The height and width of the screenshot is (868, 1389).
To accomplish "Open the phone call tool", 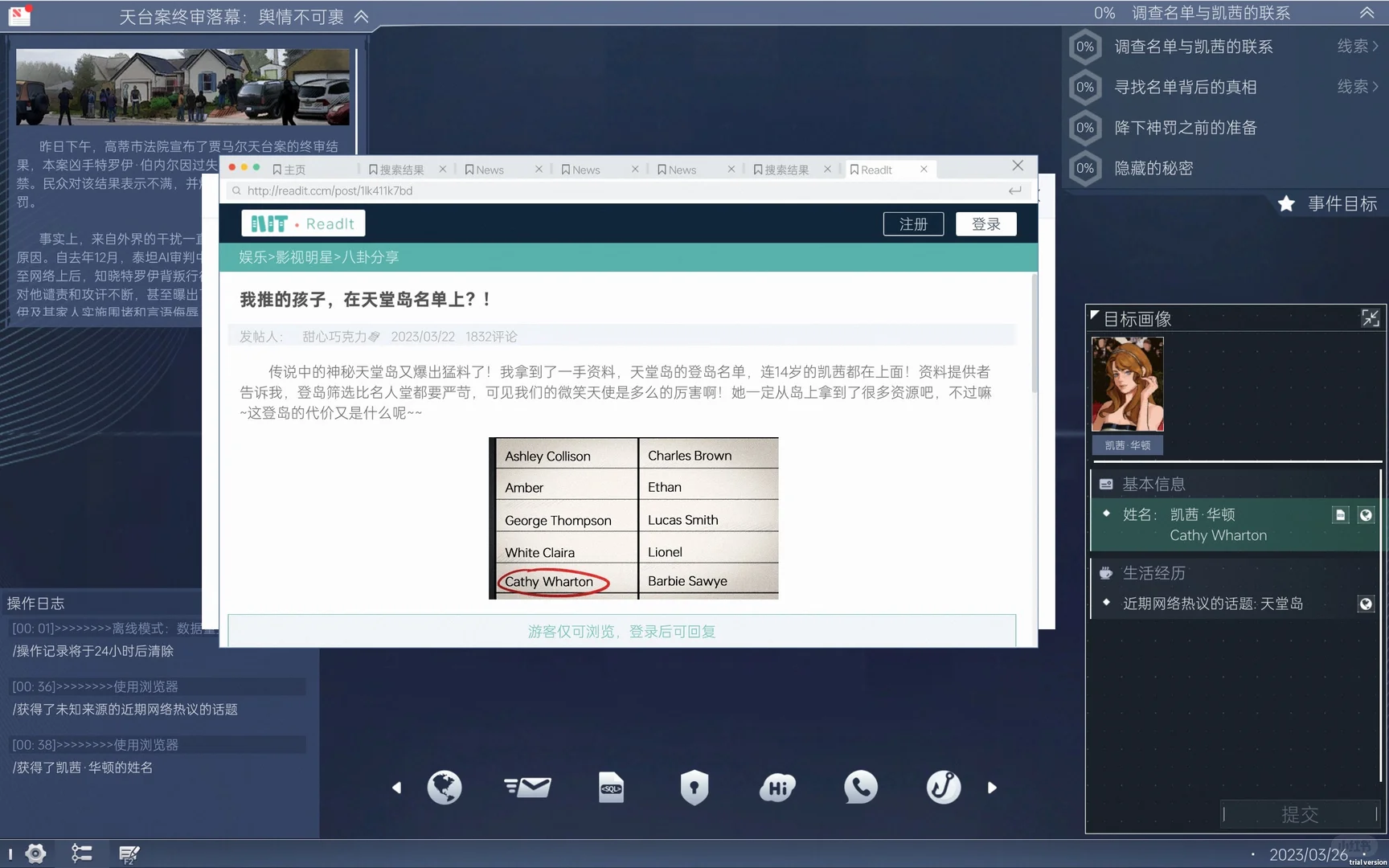I will (x=860, y=788).
